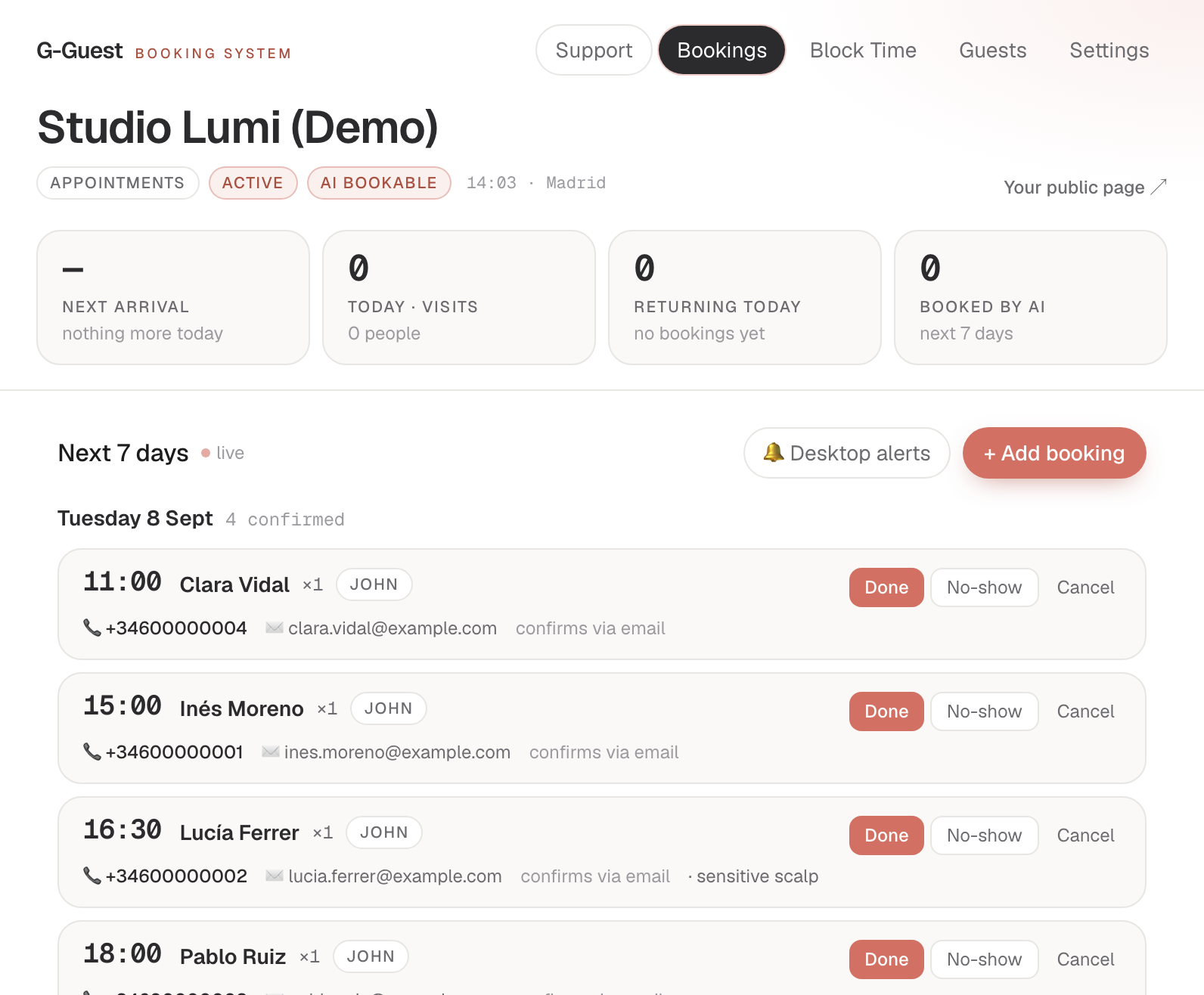Mark Pablo Ruiz's 18:00 booking Done
This screenshot has width=1204, height=995.
tap(886, 959)
